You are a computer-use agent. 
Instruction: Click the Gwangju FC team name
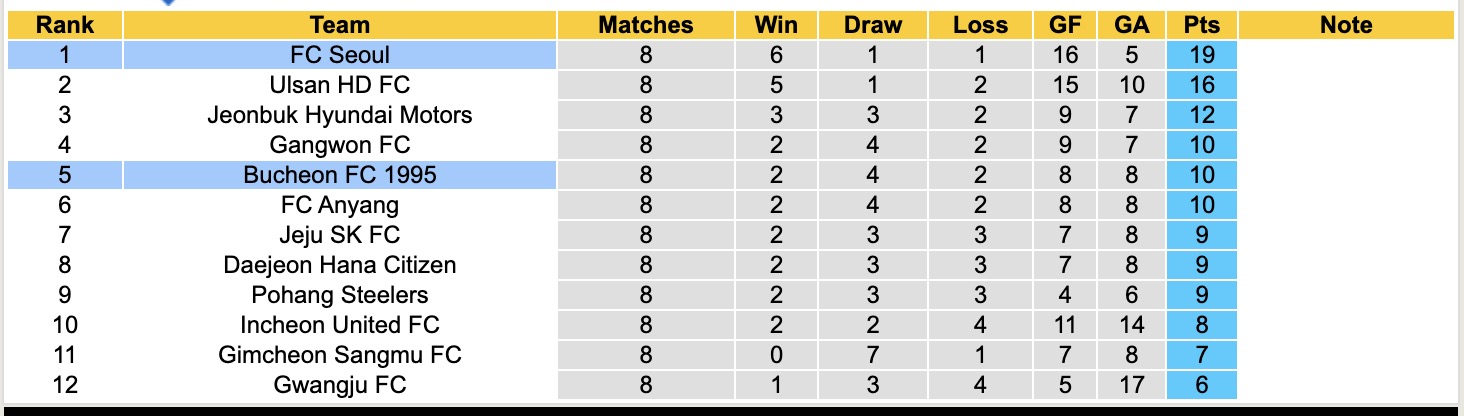(x=340, y=385)
